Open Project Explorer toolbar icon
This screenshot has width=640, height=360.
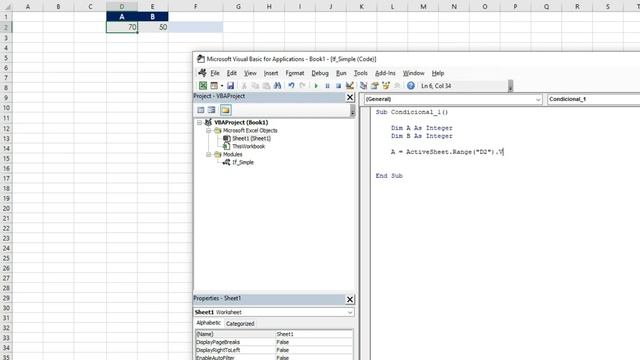tap(363, 86)
